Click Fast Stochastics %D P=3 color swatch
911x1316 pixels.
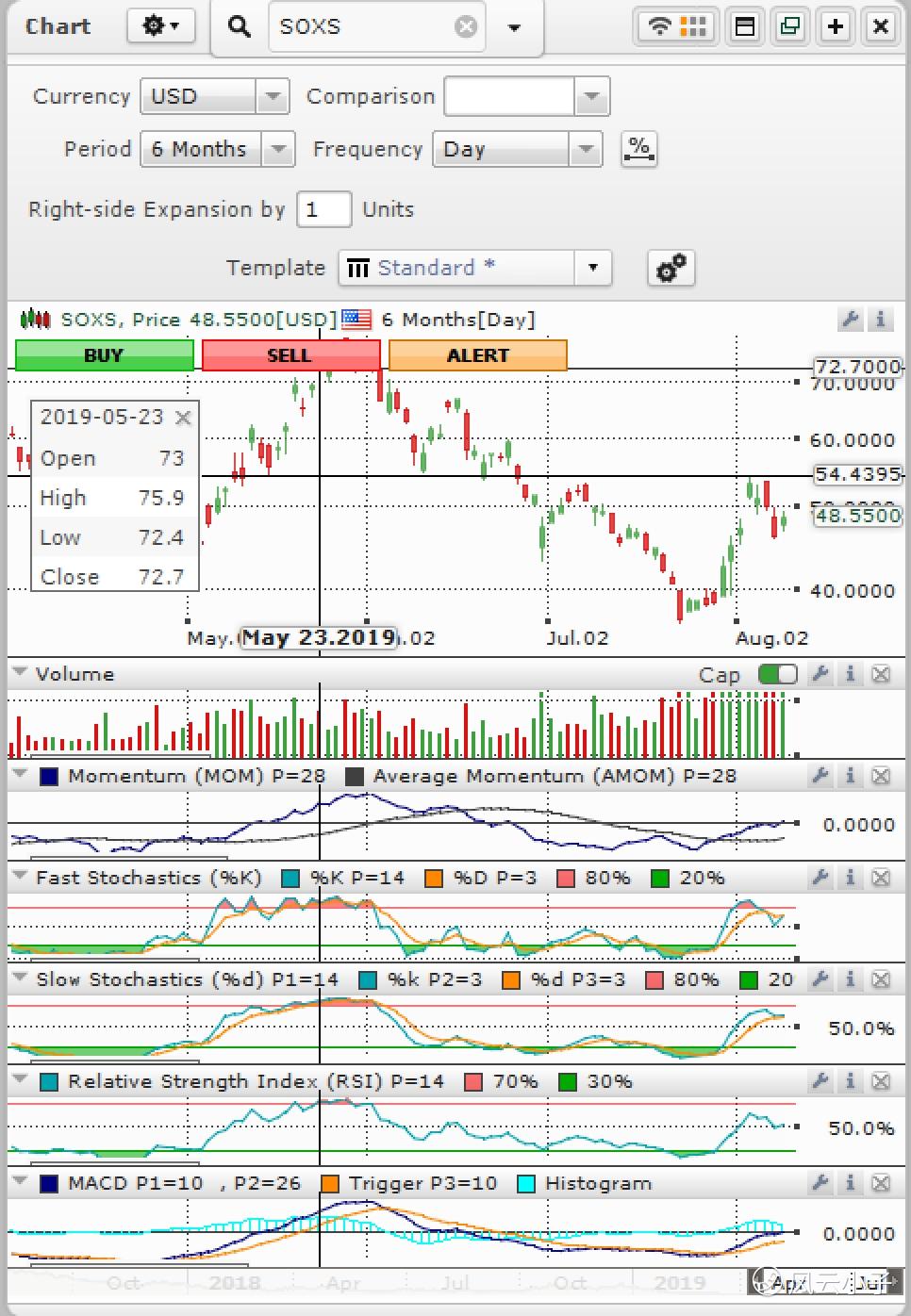coord(434,879)
